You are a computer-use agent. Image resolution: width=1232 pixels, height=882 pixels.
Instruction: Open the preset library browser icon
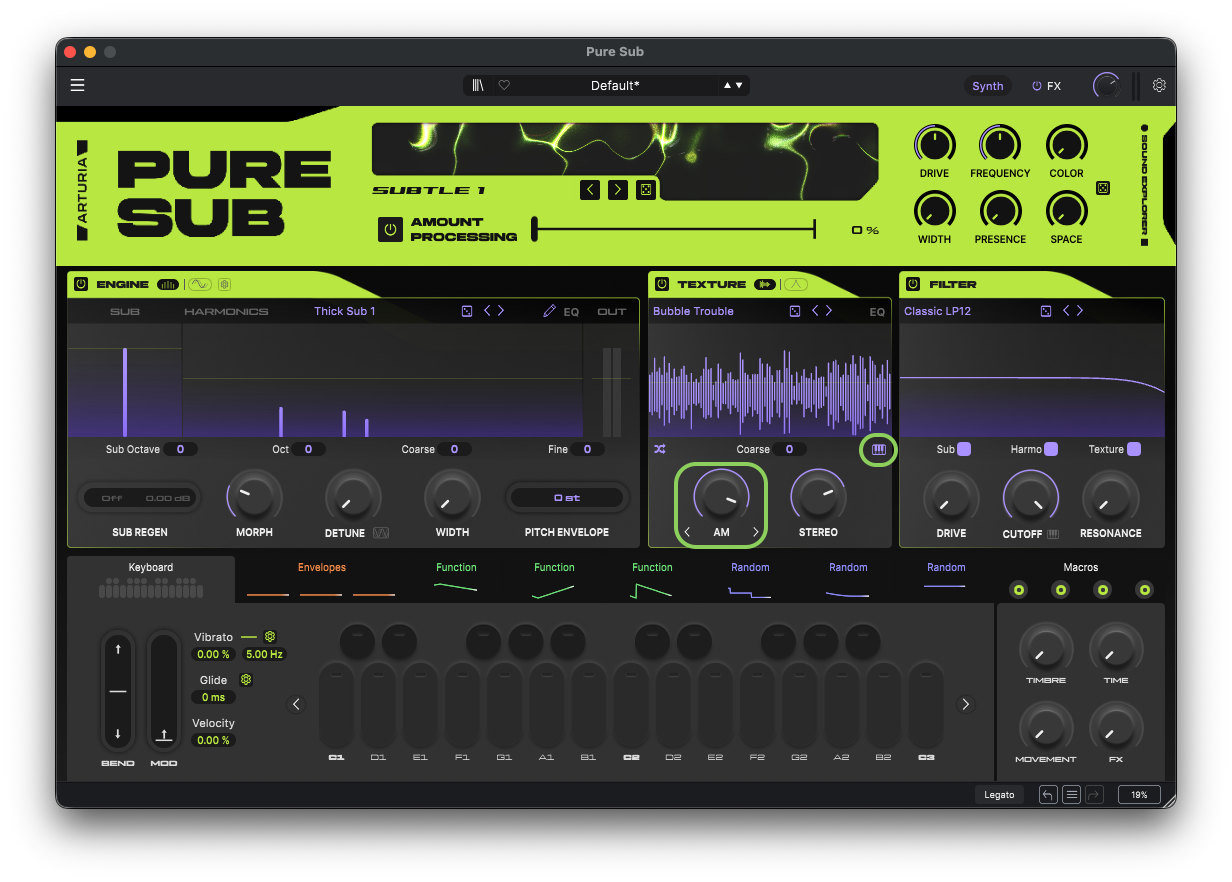[x=478, y=85]
